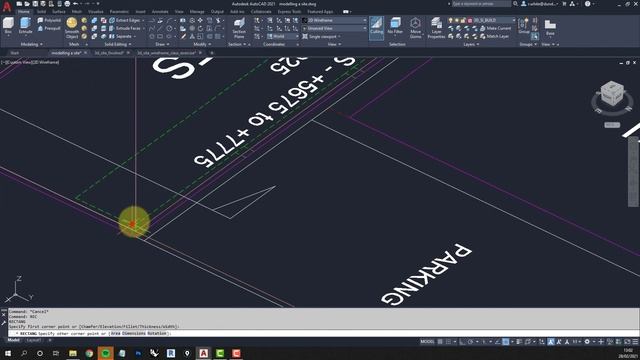The width and height of the screenshot is (640, 360).
Task: Toggle MODEL space button in status bar
Action: [427, 342]
